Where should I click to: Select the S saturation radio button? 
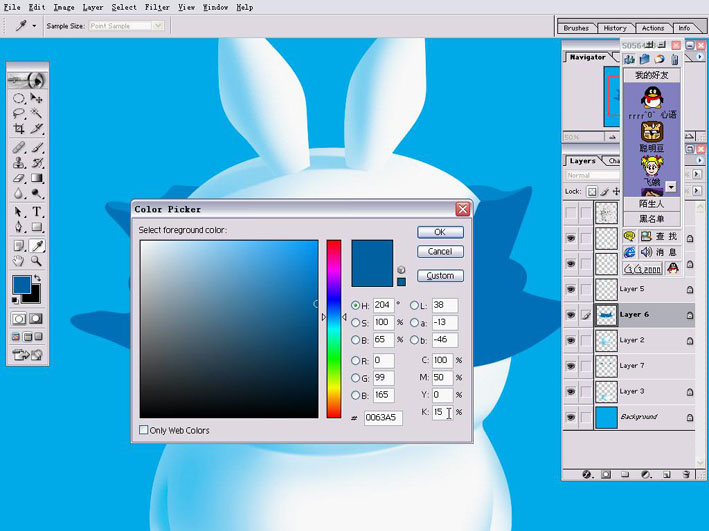coord(355,322)
